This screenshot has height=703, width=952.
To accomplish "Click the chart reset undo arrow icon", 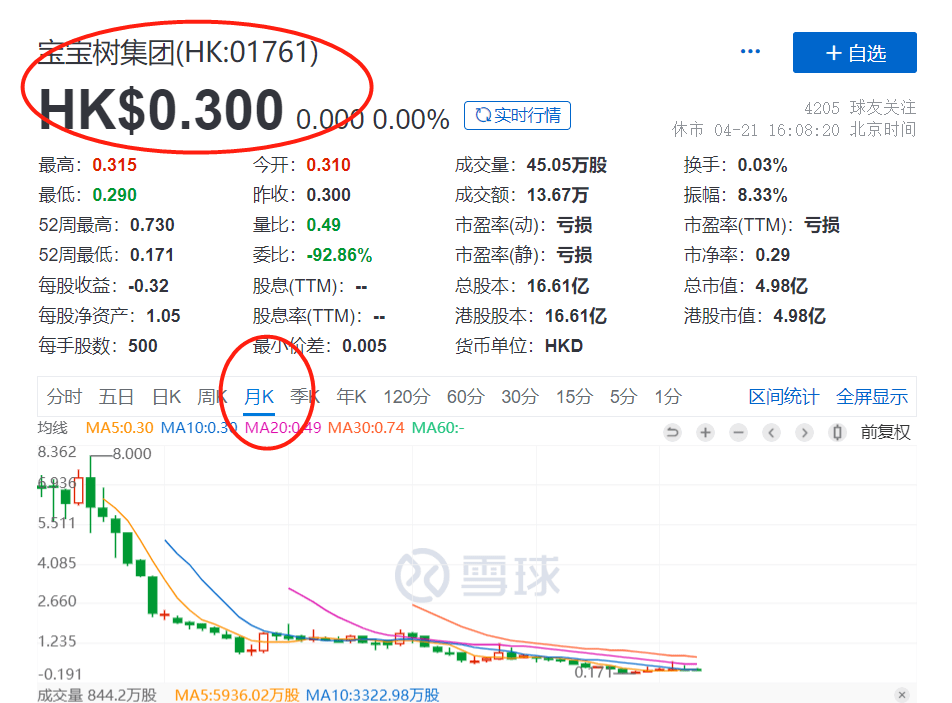I will [672, 432].
